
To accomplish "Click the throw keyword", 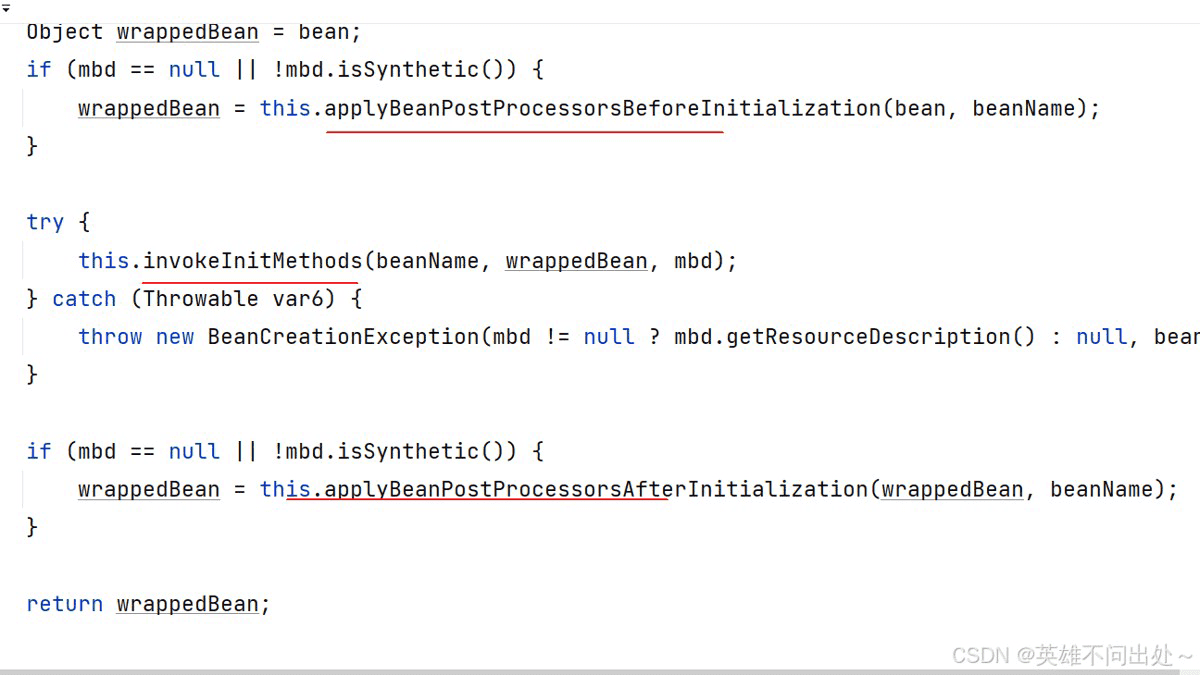I will (x=110, y=337).
